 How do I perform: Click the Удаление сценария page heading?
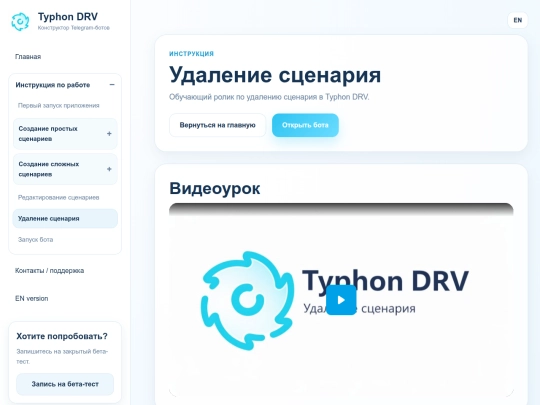pos(275,74)
